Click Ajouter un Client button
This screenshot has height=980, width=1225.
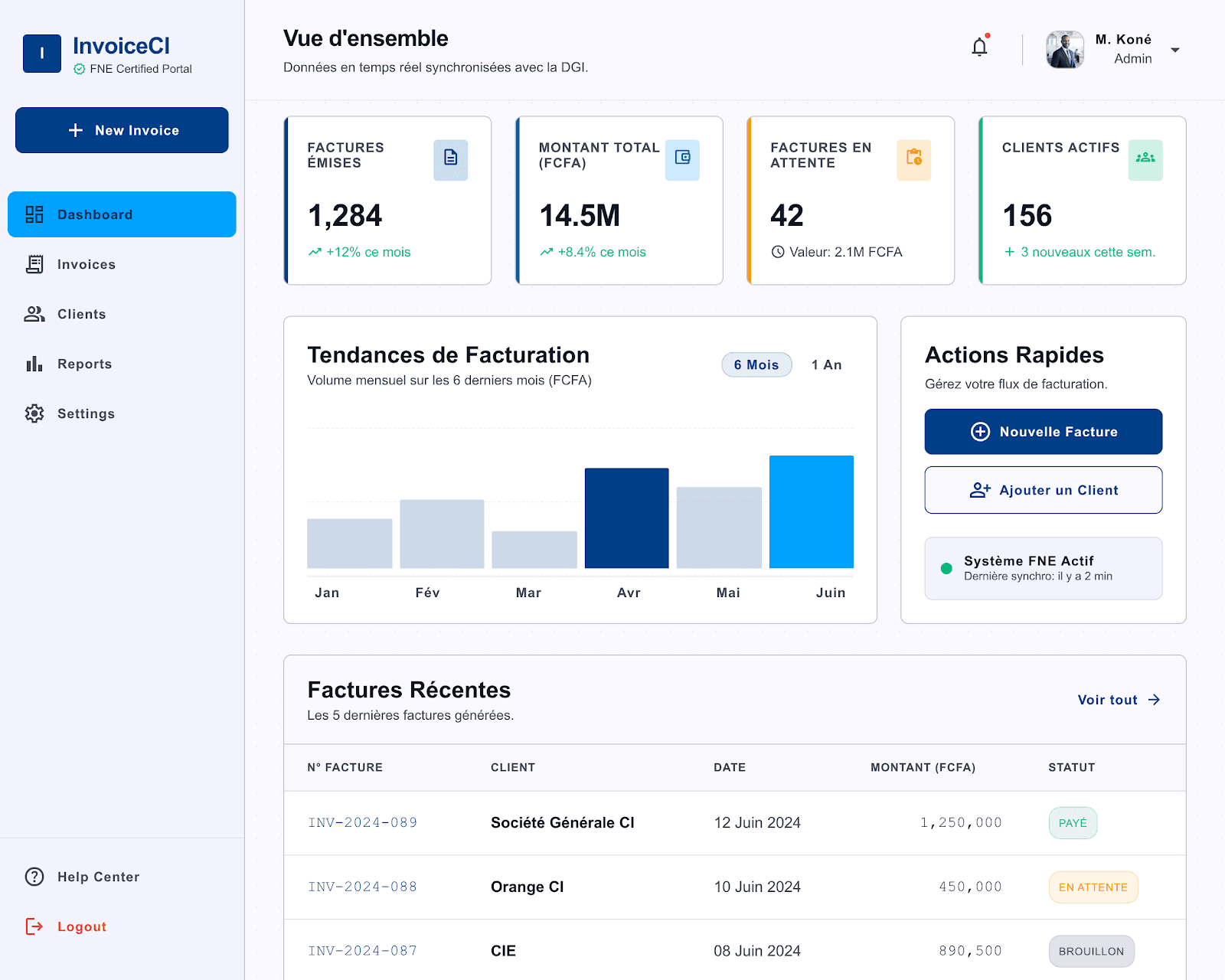[x=1044, y=490]
